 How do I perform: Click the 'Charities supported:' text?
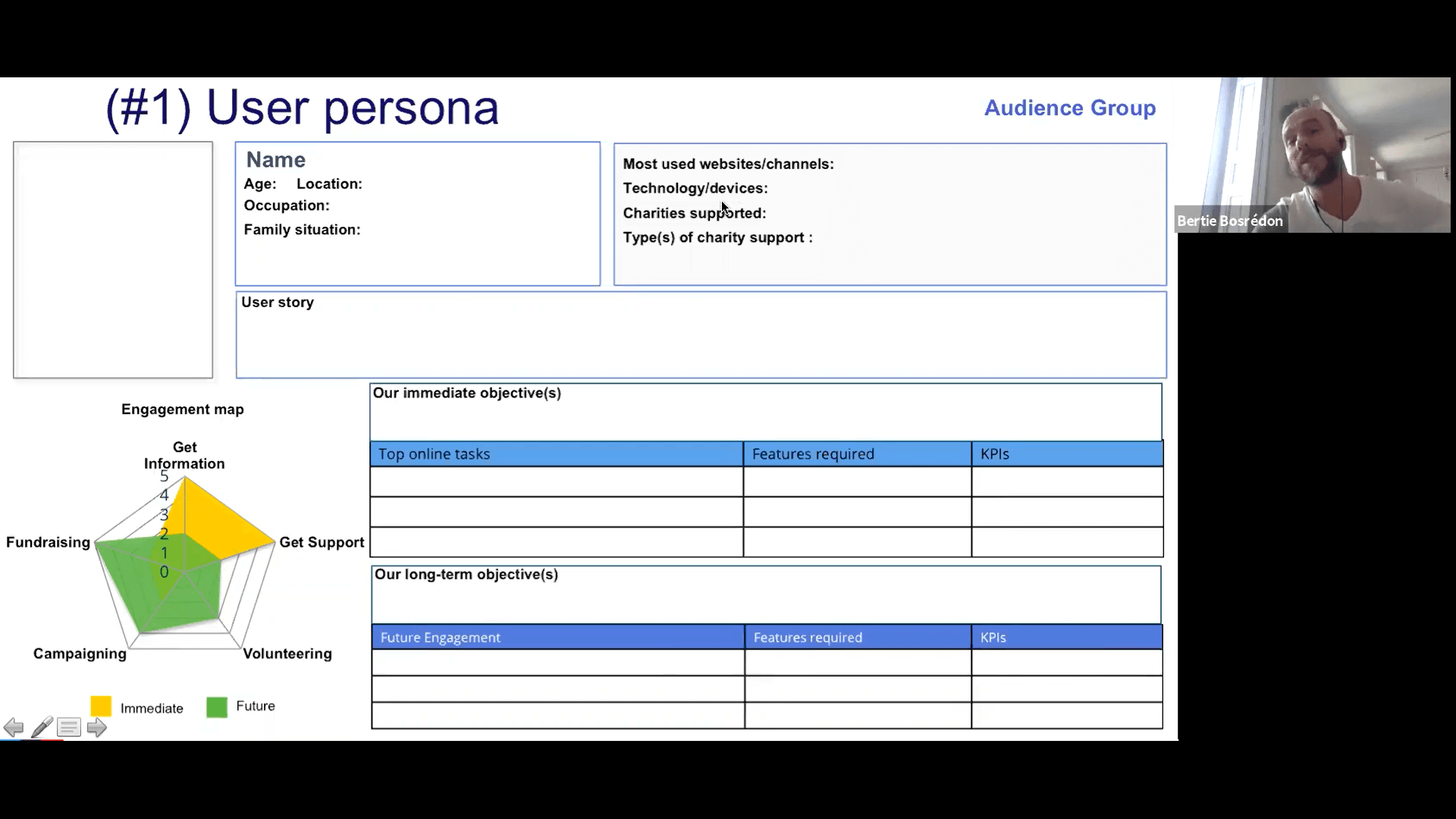tap(695, 213)
